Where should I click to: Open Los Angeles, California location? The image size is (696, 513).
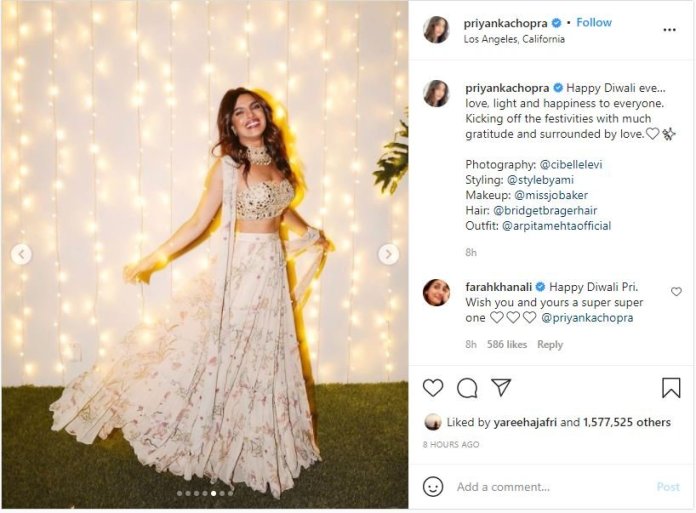(515, 39)
